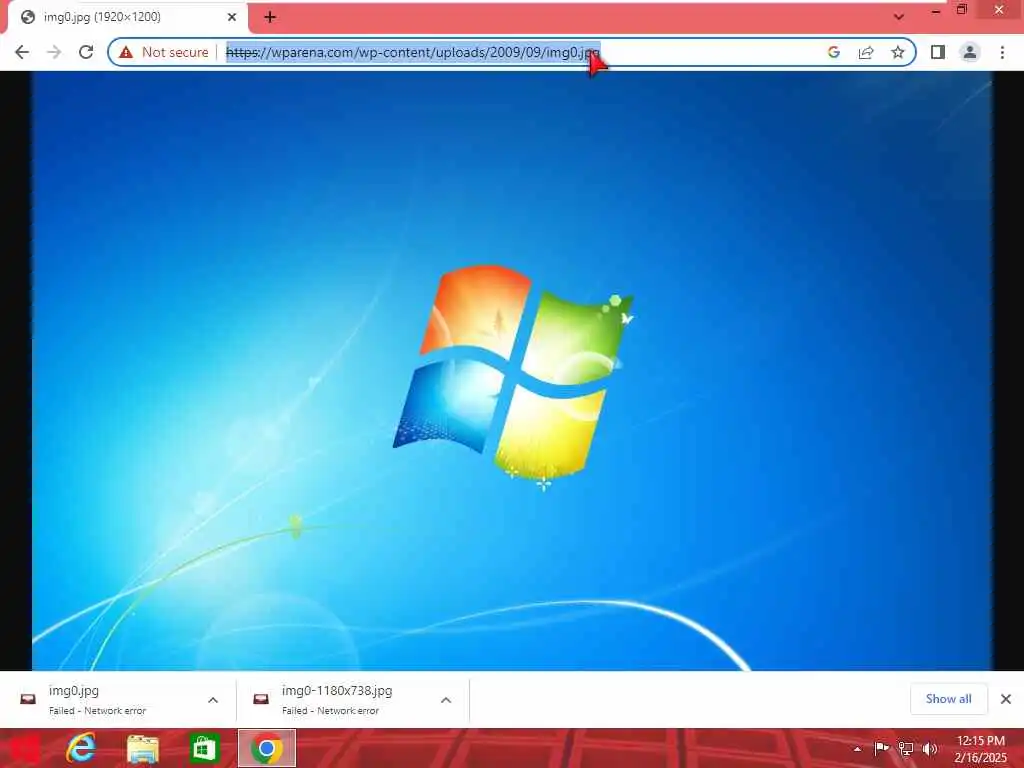Close the img0.jpg tab
The width and height of the screenshot is (1024, 768).
(x=232, y=17)
